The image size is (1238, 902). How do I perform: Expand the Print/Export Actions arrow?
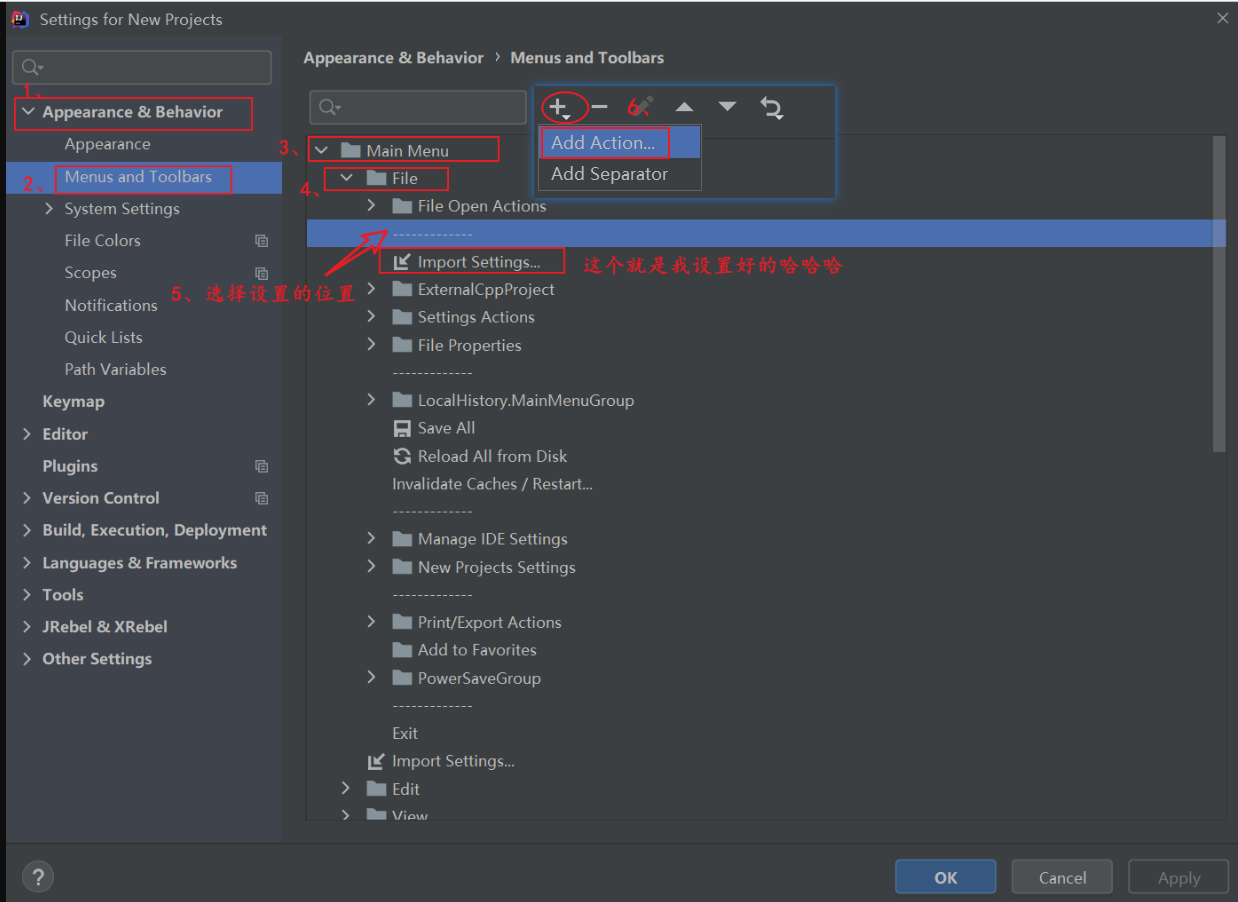tap(372, 622)
